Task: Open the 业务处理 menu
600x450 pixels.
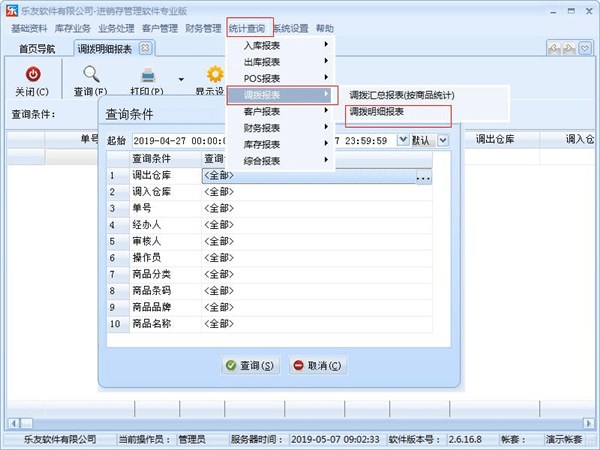Action: pos(116,29)
